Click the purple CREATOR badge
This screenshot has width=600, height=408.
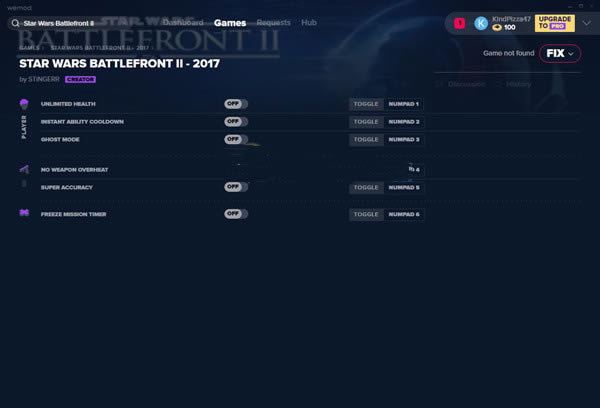point(79,78)
